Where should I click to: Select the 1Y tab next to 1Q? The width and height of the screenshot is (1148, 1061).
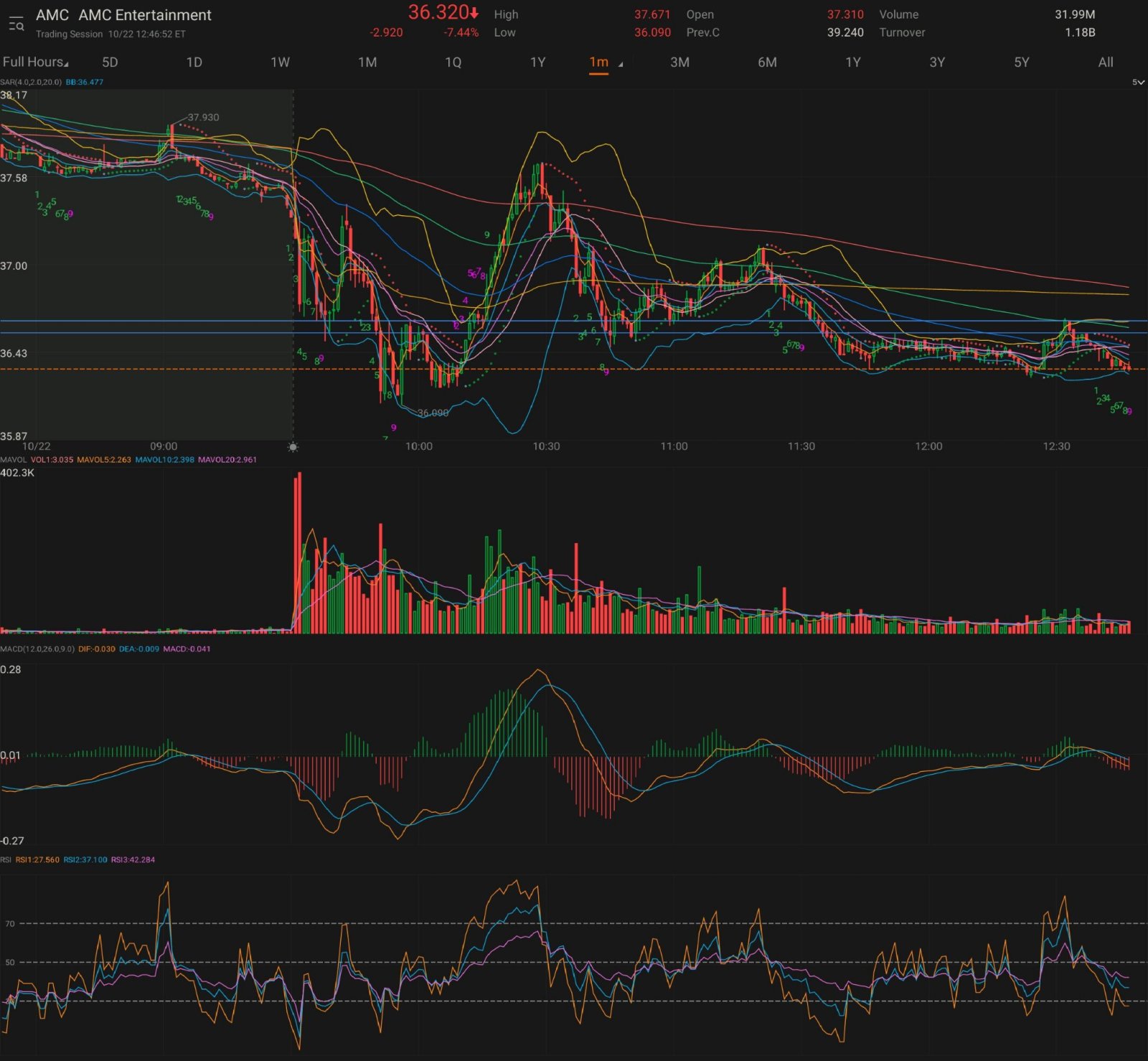click(538, 62)
